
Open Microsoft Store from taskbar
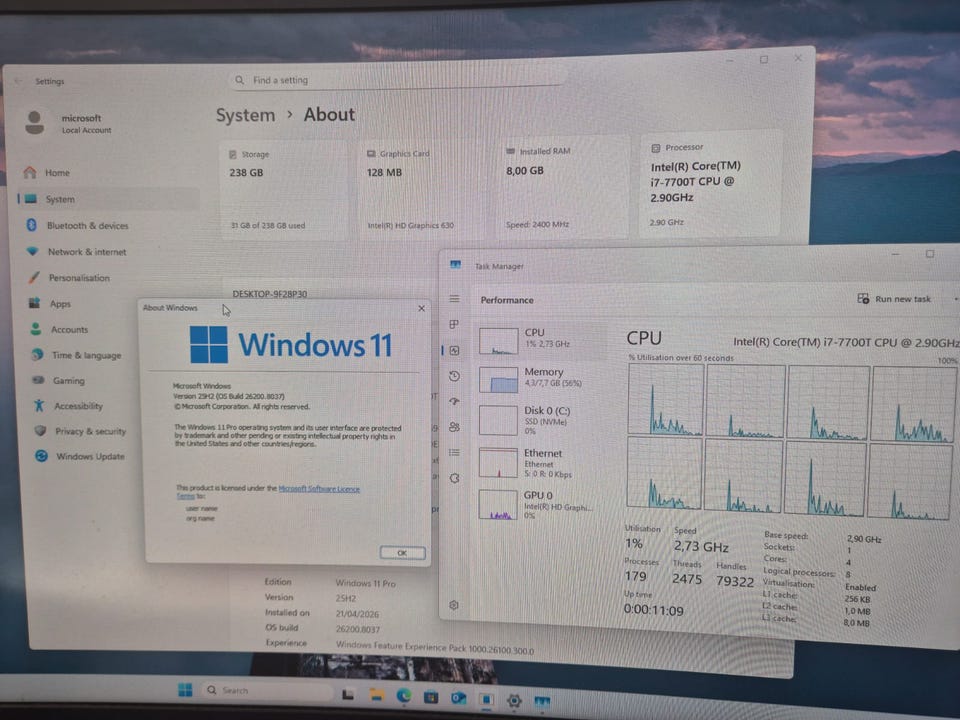tap(431, 697)
